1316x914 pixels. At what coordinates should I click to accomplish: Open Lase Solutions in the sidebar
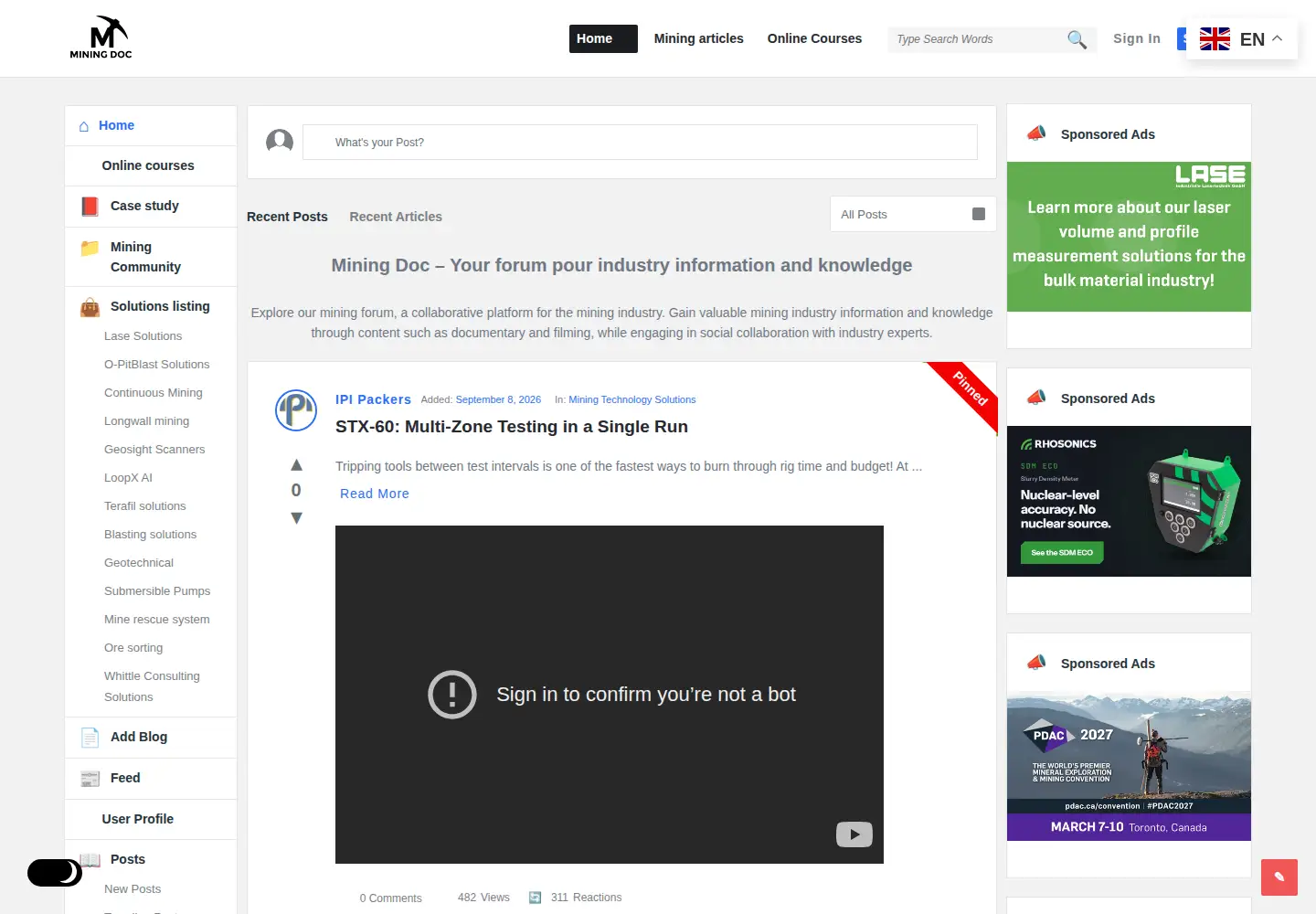(143, 336)
